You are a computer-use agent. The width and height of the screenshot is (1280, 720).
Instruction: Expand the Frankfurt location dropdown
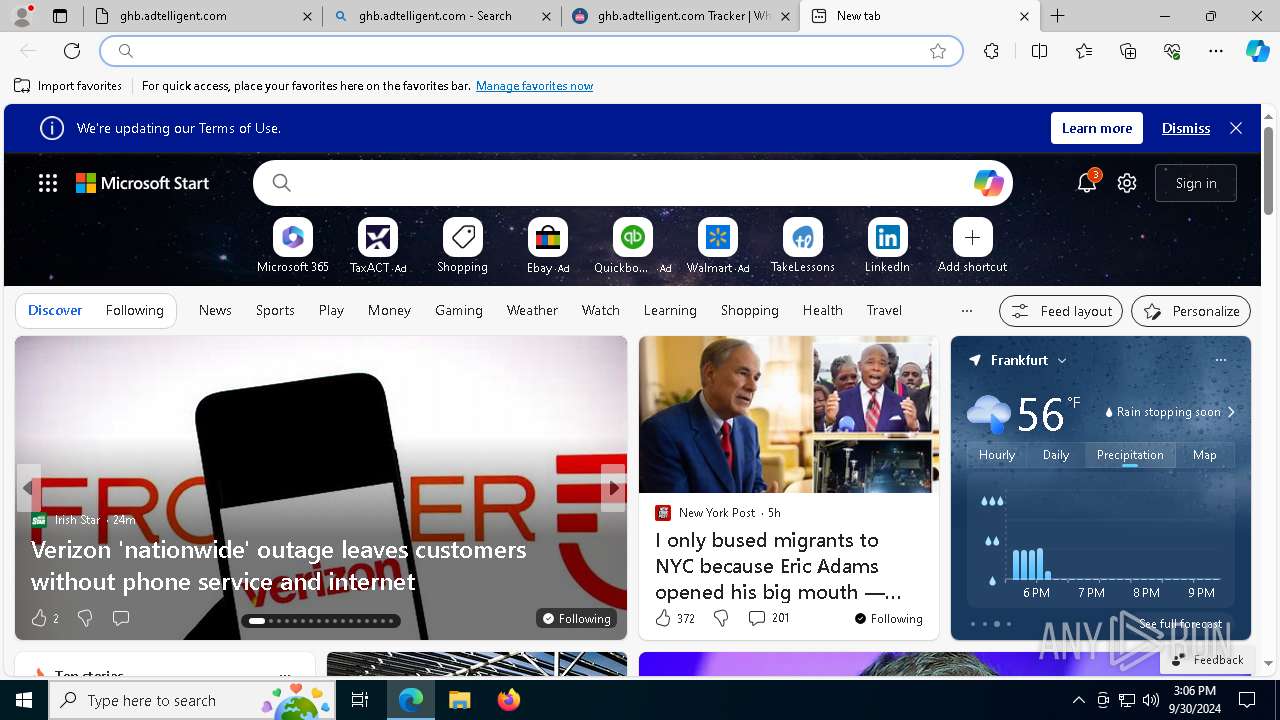point(1062,360)
